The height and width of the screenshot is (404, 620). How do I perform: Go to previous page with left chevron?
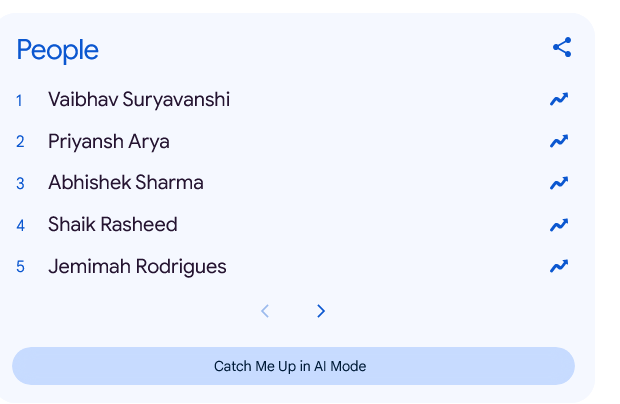265,311
